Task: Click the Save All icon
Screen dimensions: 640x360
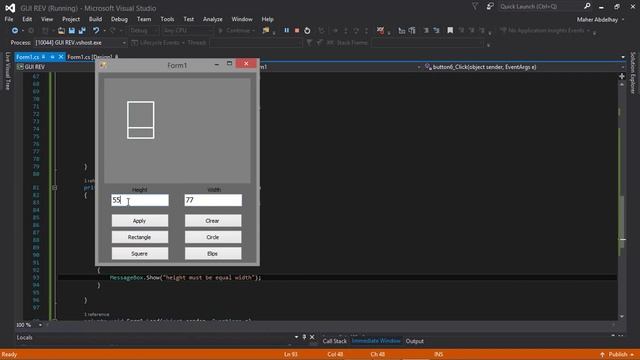Action: 82,31
